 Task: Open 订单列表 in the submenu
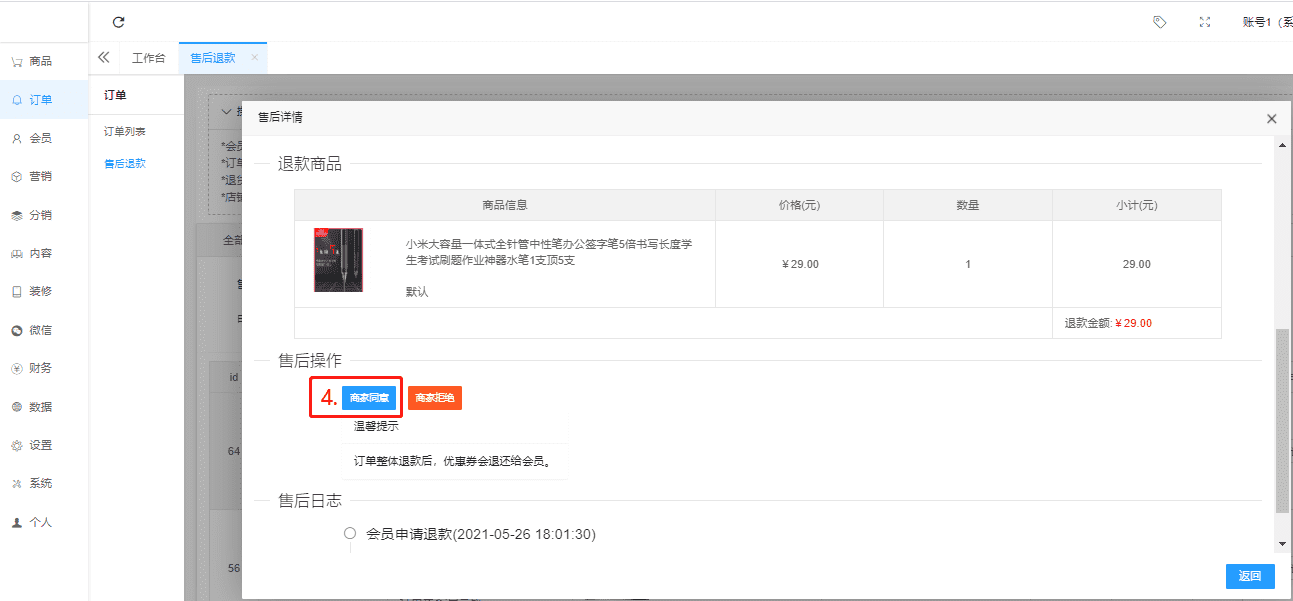[126, 131]
